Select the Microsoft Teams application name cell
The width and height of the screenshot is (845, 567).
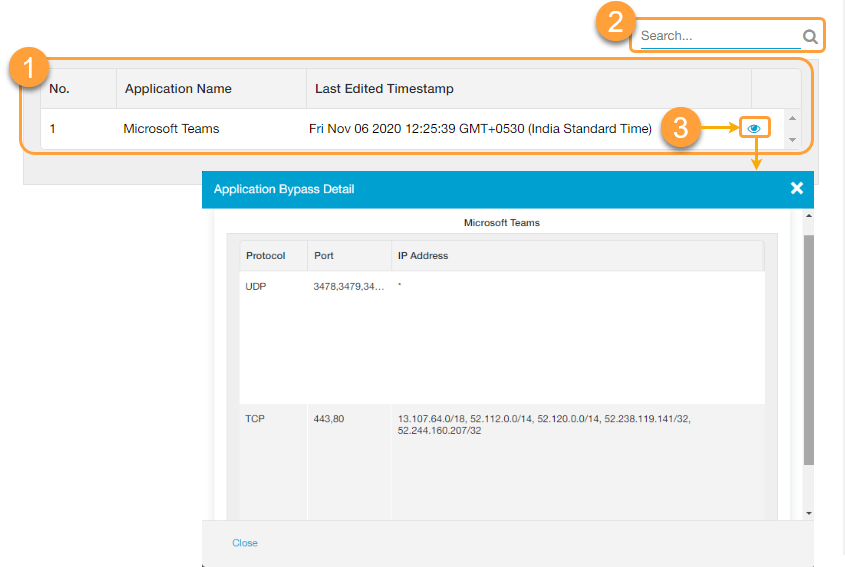coord(171,129)
